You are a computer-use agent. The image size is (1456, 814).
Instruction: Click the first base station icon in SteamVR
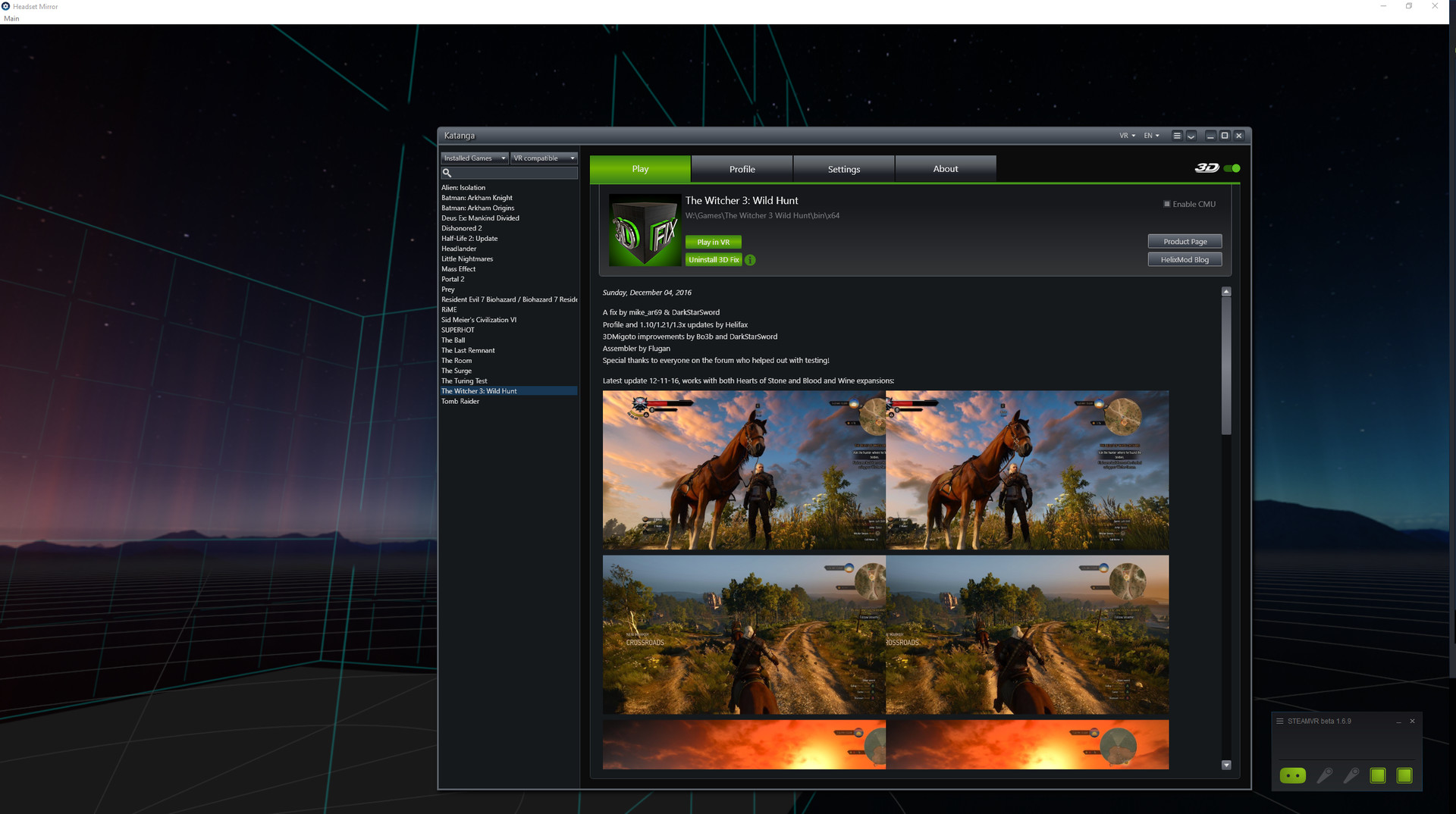point(1377,775)
